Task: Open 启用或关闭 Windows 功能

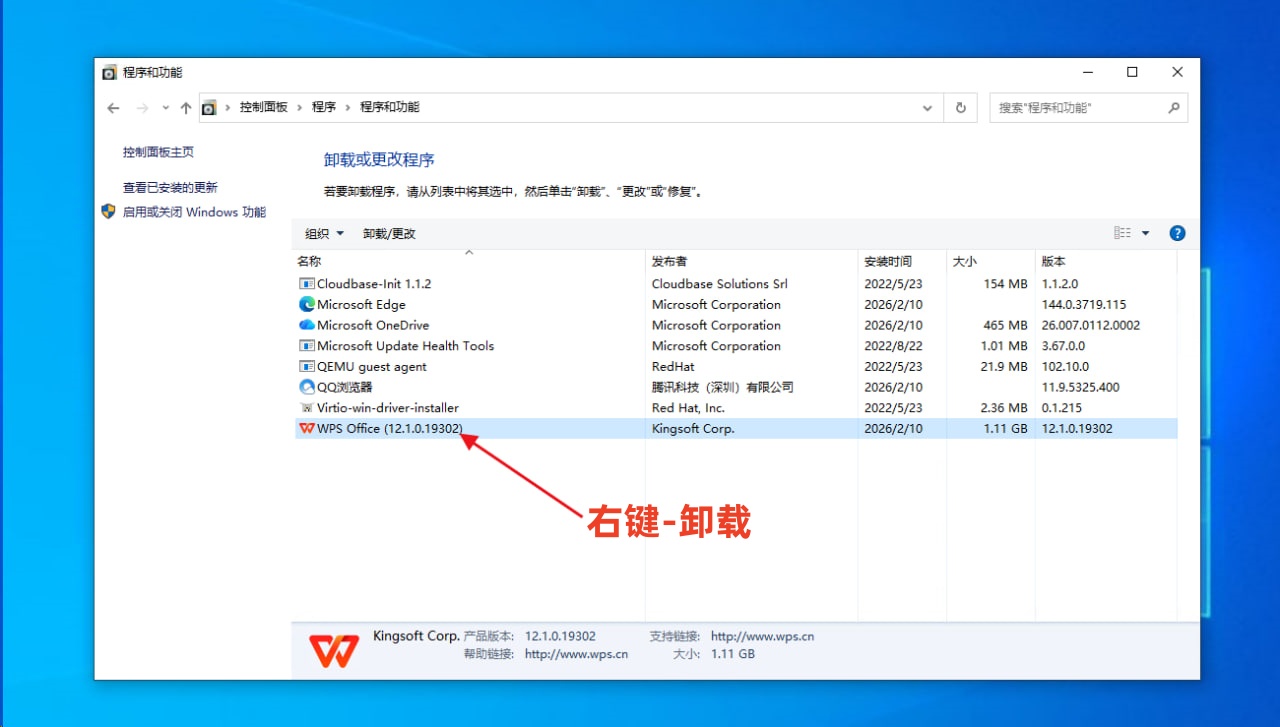Action: (194, 212)
